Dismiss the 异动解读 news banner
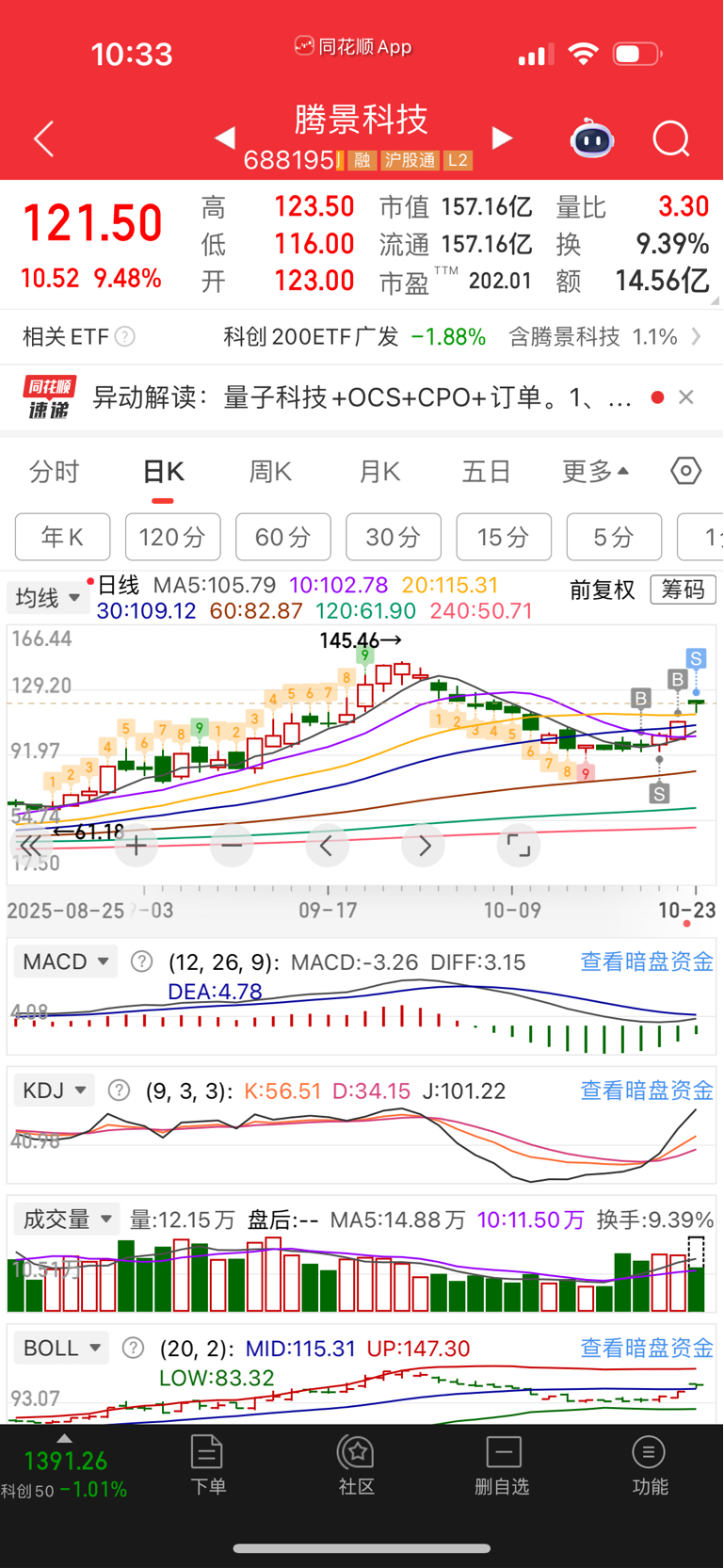The height and width of the screenshot is (1568, 724). tap(686, 397)
